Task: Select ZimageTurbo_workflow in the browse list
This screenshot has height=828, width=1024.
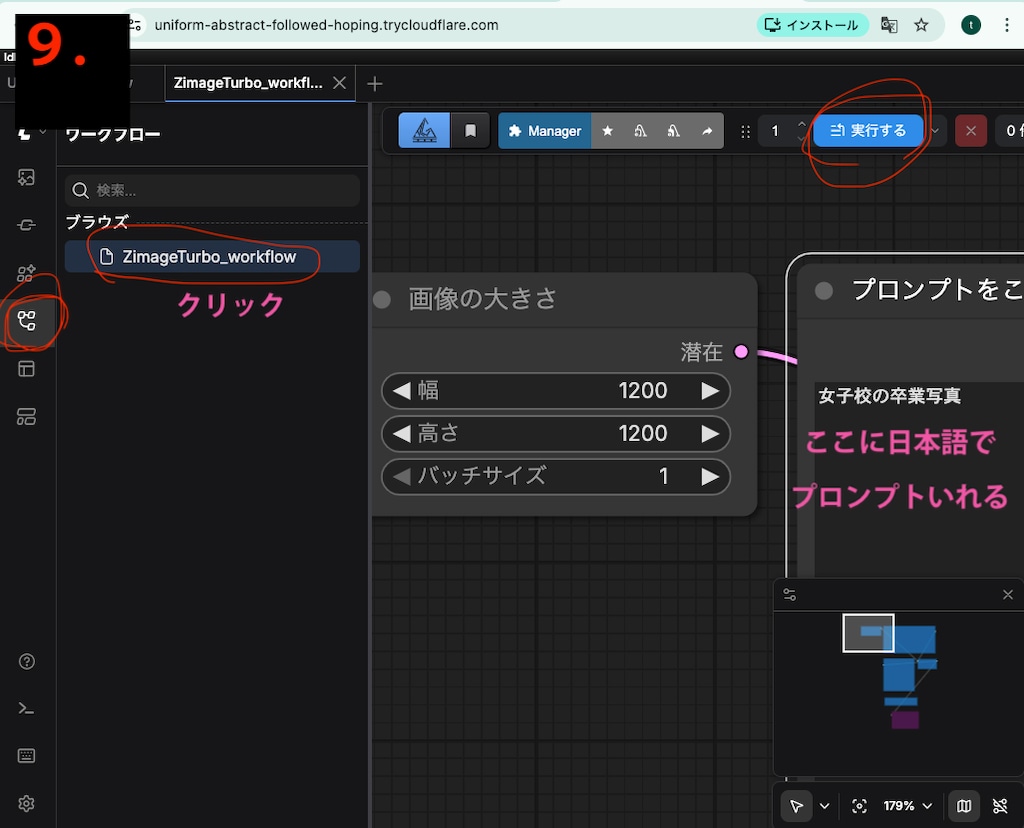Action: pos(209,257)
